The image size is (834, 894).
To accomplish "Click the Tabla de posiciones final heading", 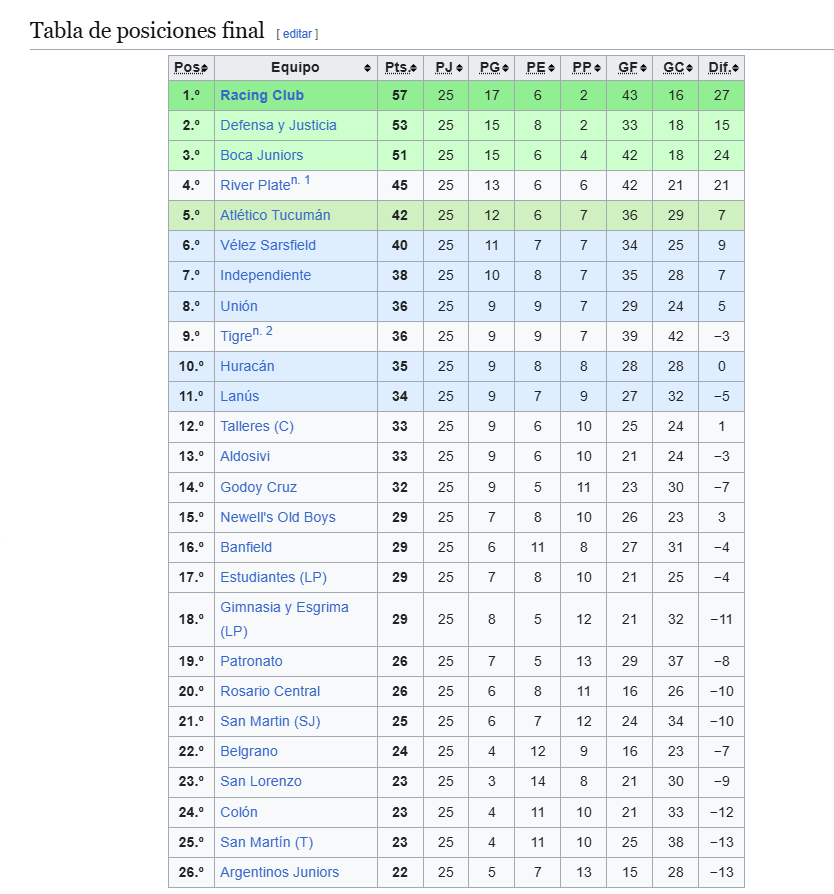I will pos(147,31).
